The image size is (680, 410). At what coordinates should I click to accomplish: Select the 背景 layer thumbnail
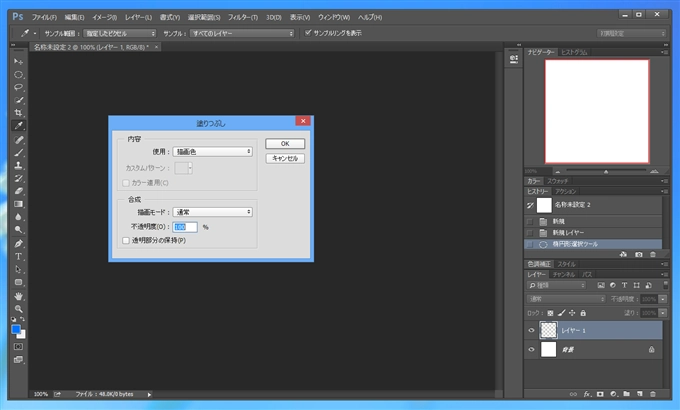[x=549, y=349]
